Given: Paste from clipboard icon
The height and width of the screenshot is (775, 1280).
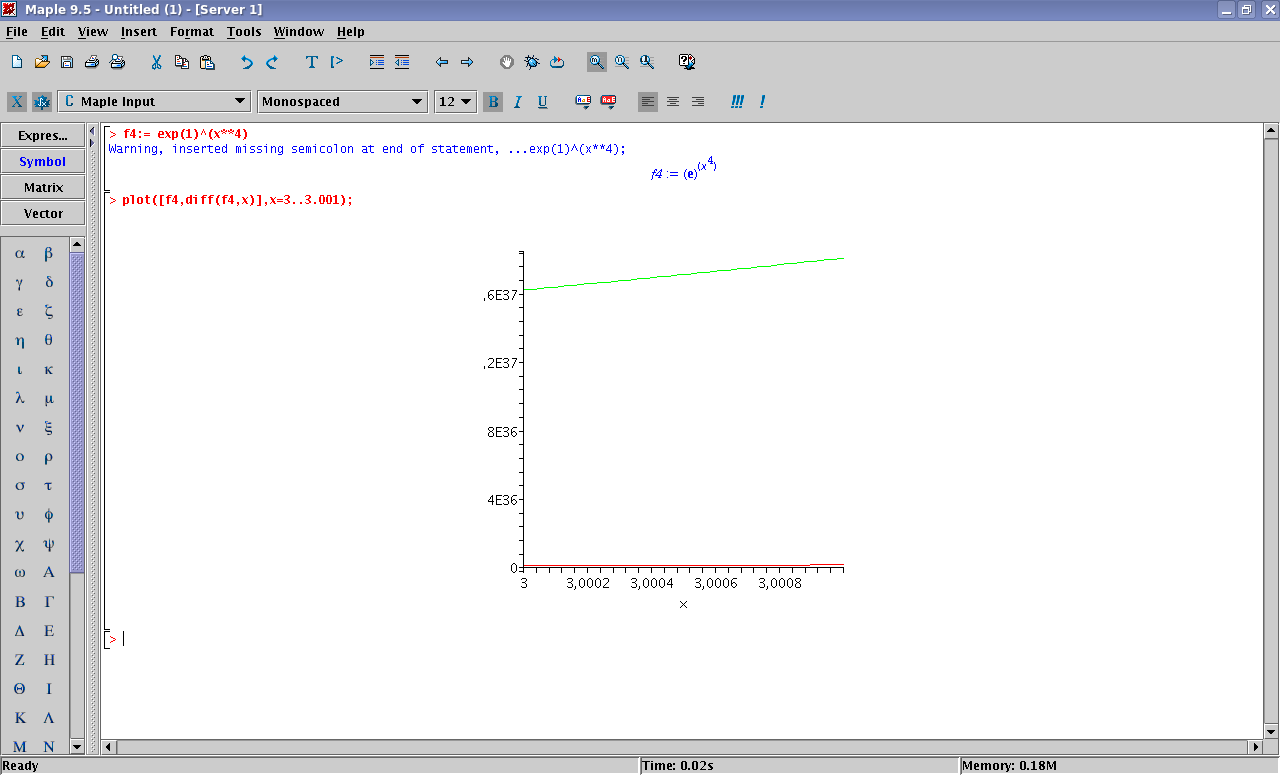Looking at the screenshot, I should 207,62.
